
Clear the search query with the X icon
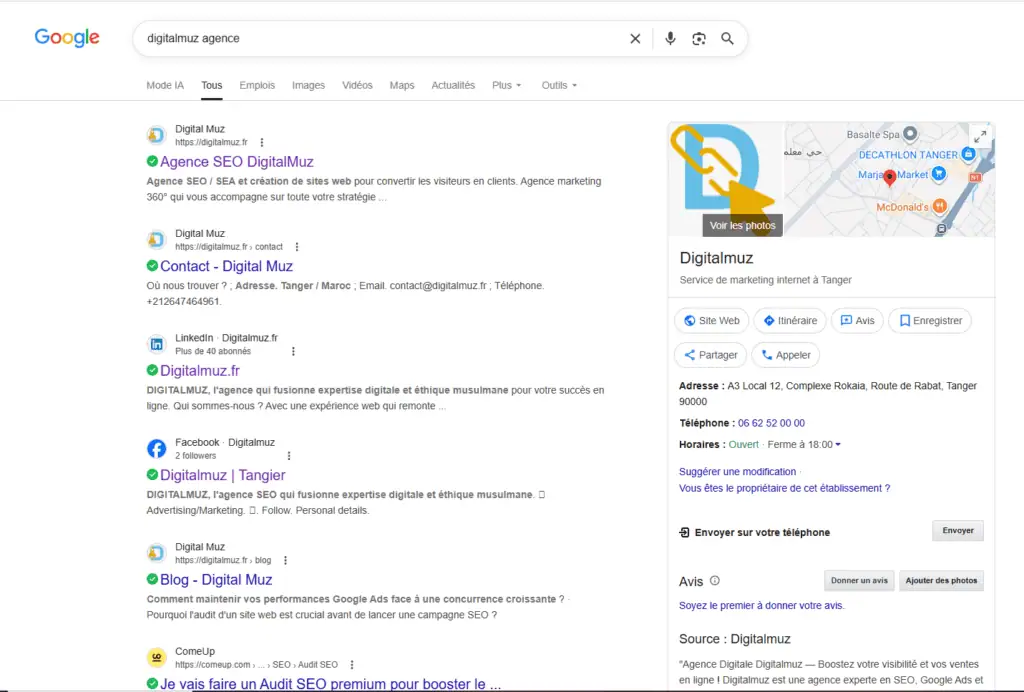tap(635, 39)
